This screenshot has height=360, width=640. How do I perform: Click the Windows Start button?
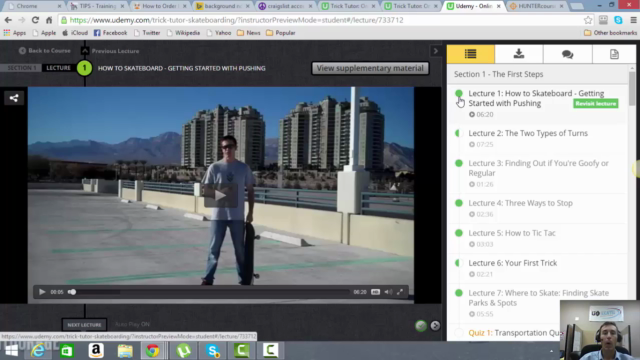11,351
